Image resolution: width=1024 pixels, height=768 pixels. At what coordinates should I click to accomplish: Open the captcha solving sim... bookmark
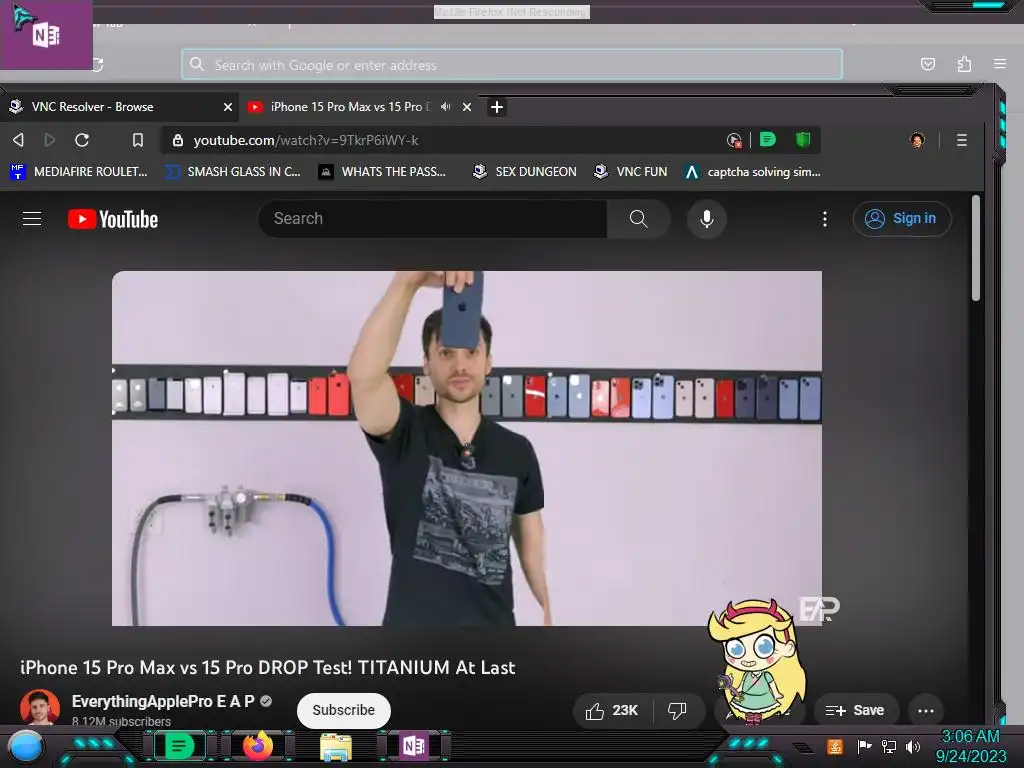(752, 172)
